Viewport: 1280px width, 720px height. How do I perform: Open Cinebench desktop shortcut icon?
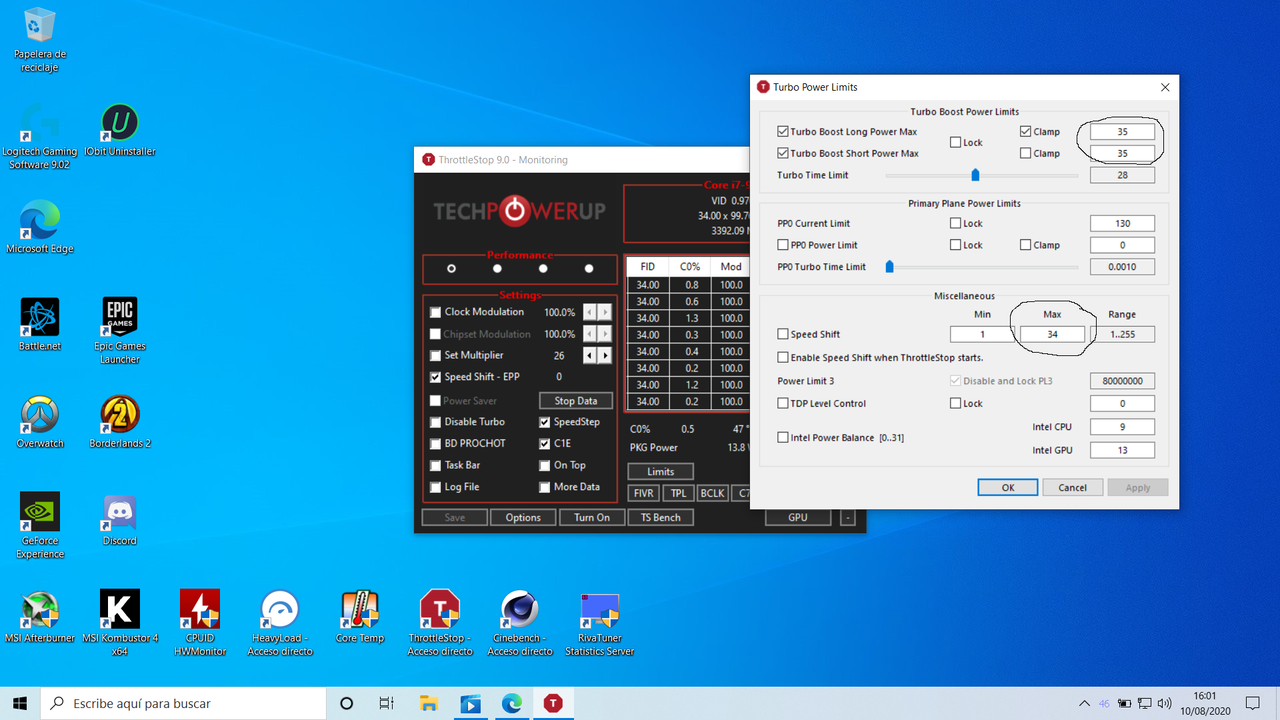click(x=520, y=622)
